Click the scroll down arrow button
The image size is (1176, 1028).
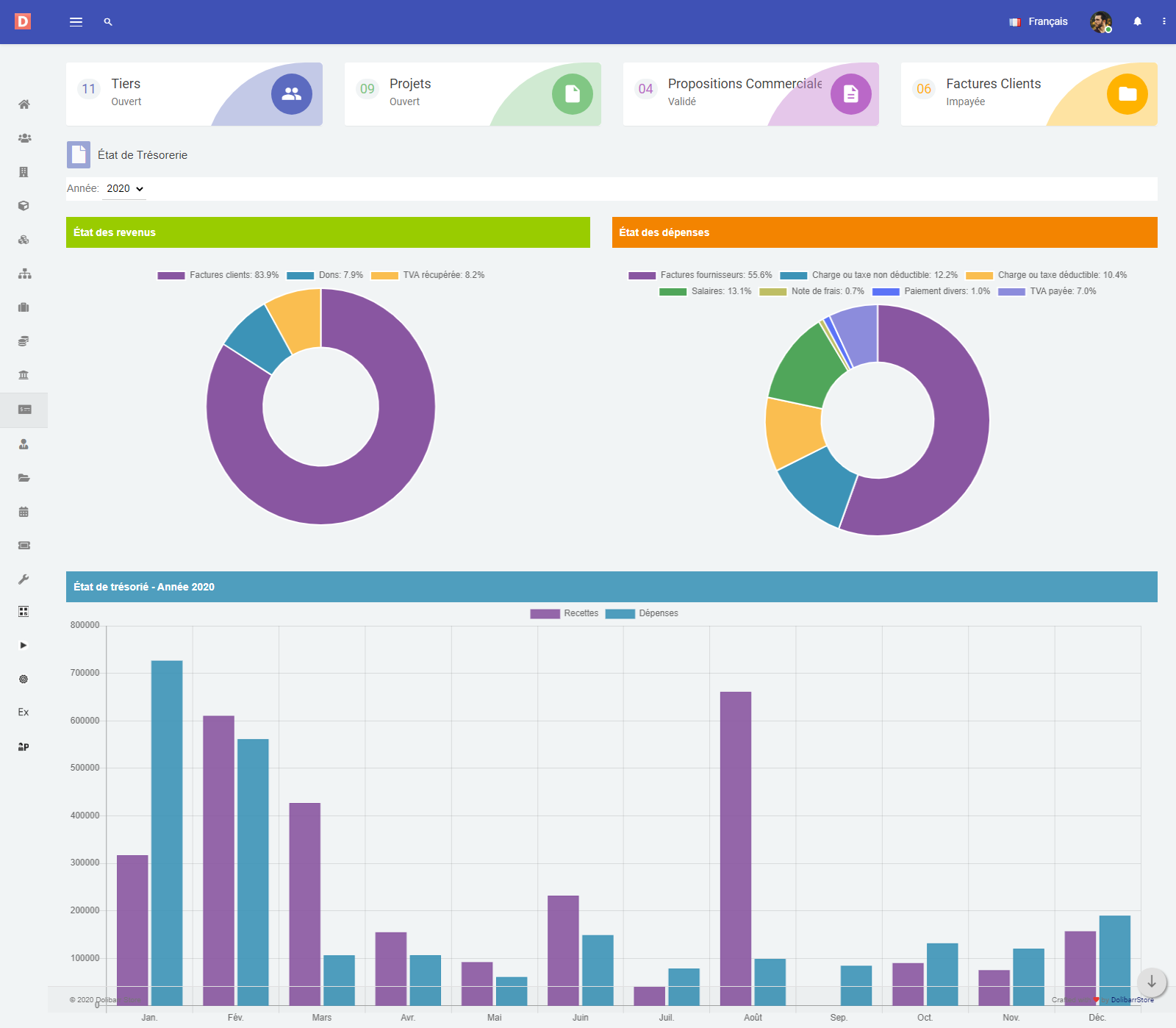[x=1152, y=982]
